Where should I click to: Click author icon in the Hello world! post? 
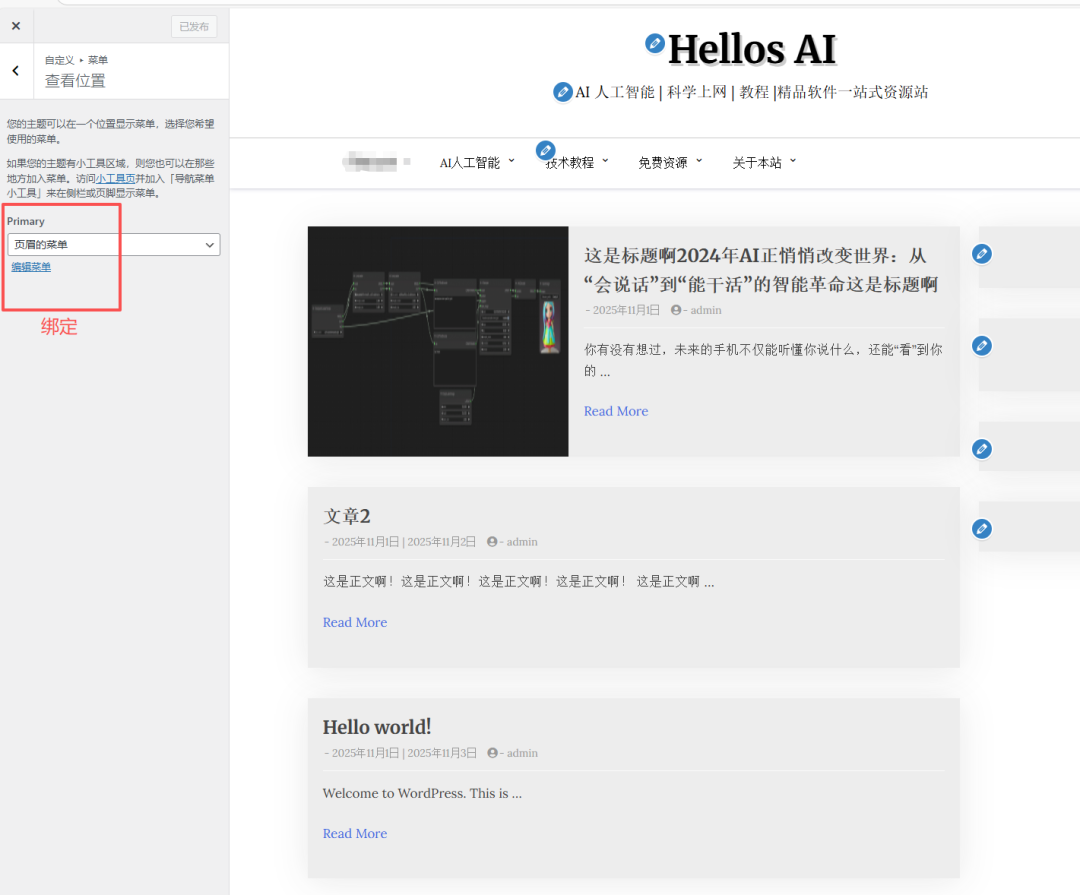click(x=492, y=753)
